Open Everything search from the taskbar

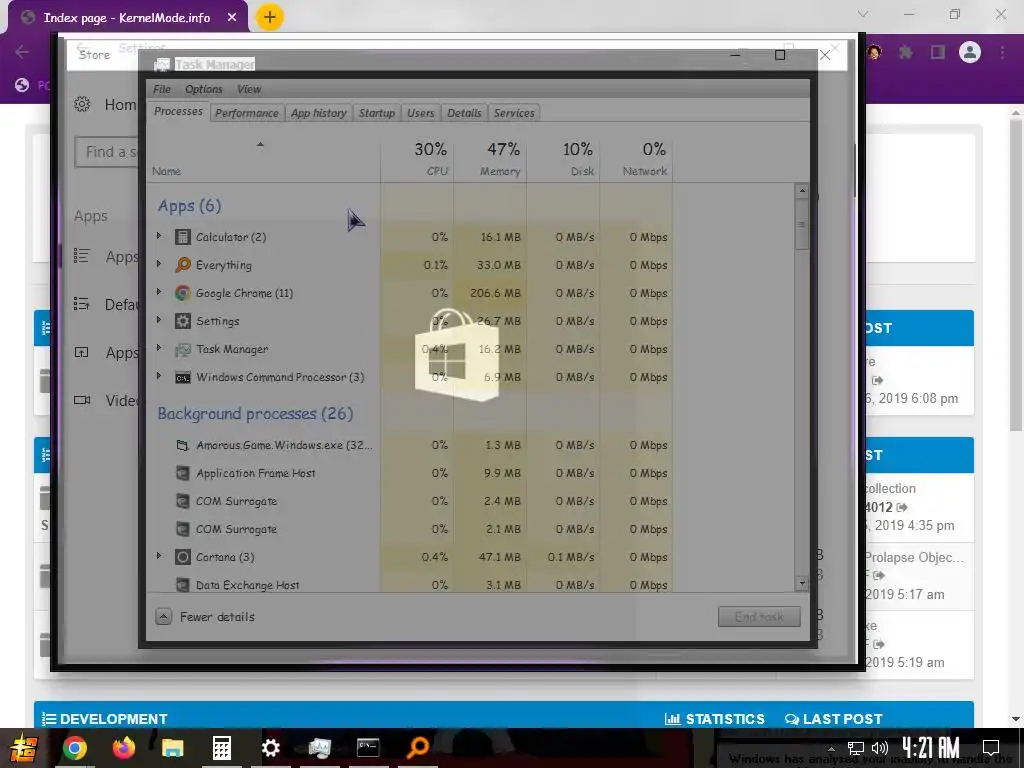[x=417, y=748]
